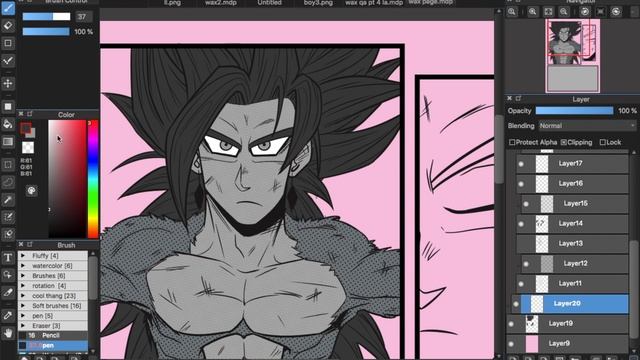640x360 pixels.
Task: Switch to the Untitled document tab
Action: coord(269,3)
